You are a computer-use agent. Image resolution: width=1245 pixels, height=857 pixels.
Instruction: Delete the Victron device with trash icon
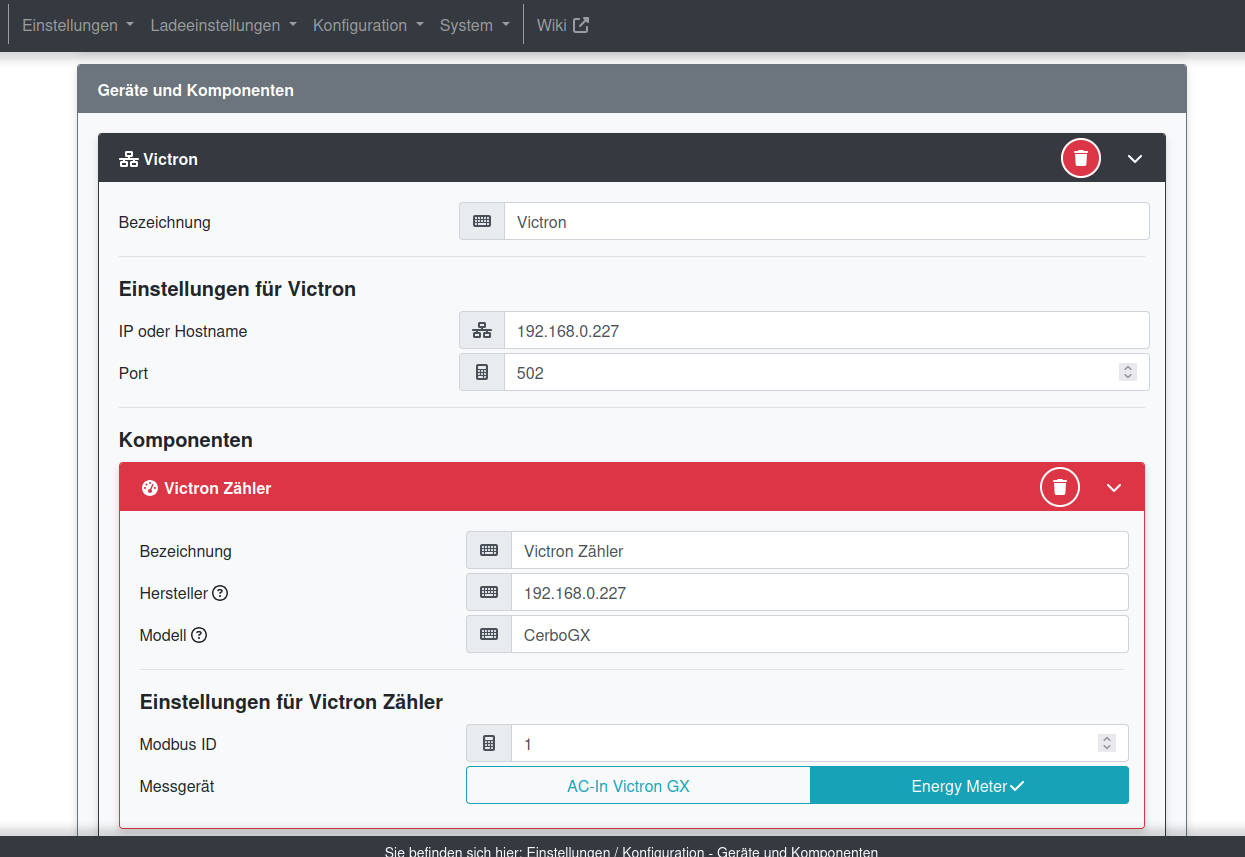click(x=1081, y=158)
